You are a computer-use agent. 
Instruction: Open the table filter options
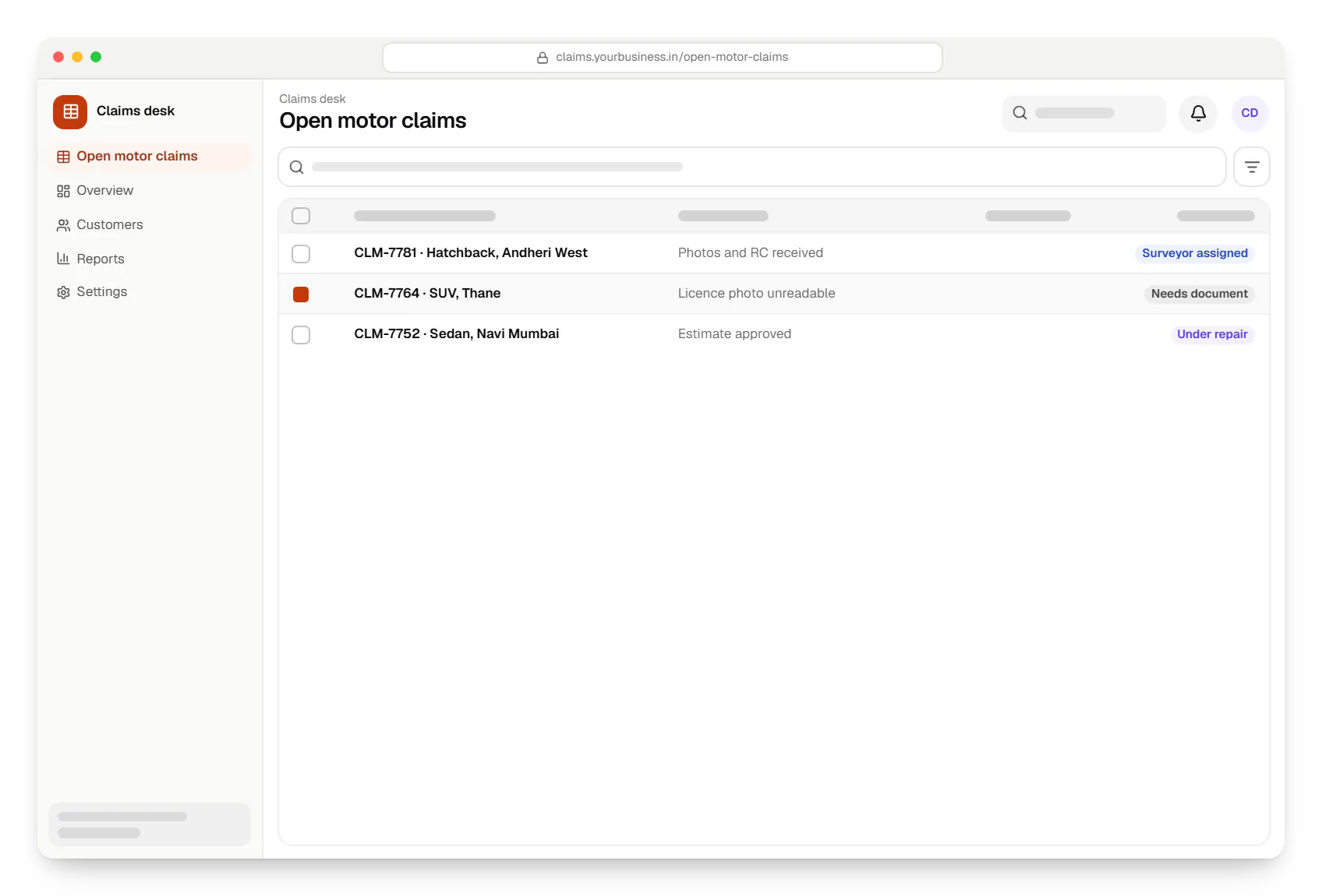coord(1252,167)
